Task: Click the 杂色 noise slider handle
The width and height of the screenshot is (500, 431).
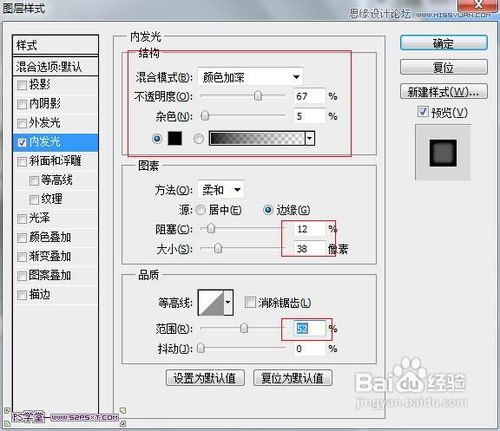Action: tap(205, 116)
